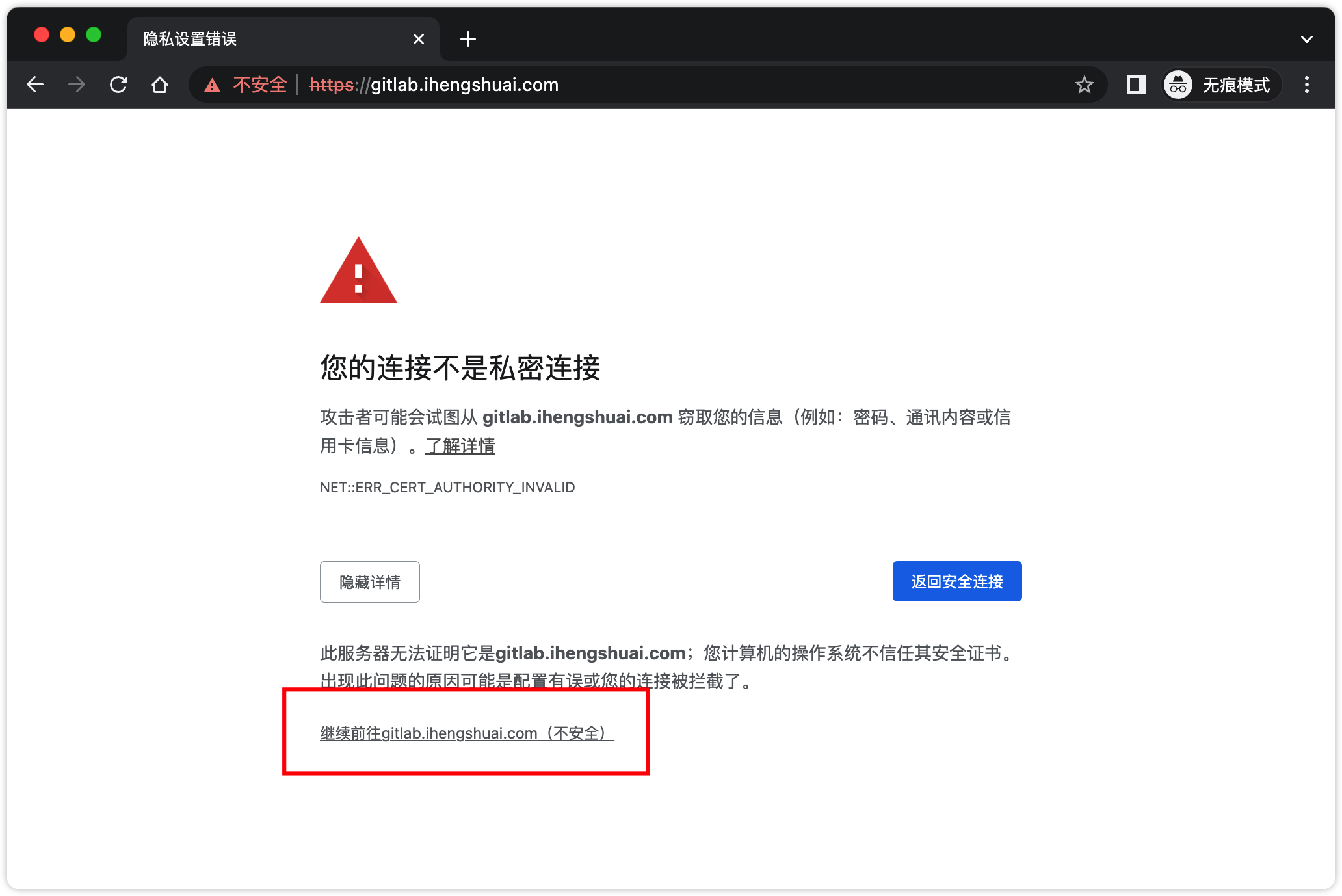
Task: Click the 返回安全连接 button
Action: pyautogui.click(x=956, y=581)
